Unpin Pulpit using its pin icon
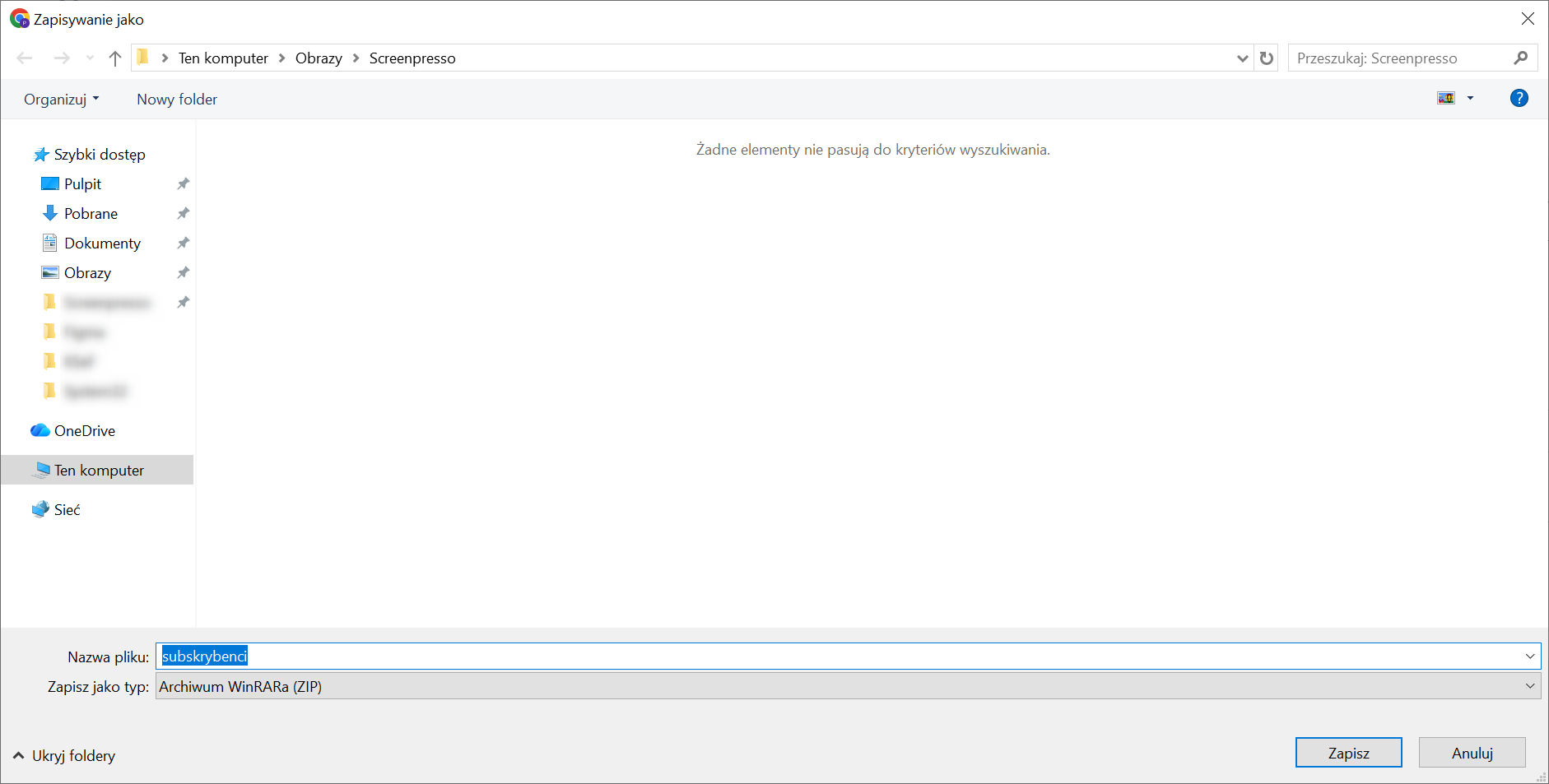Image resolution: width=1549 pixels, height=784 pixels. coord(183,184)
